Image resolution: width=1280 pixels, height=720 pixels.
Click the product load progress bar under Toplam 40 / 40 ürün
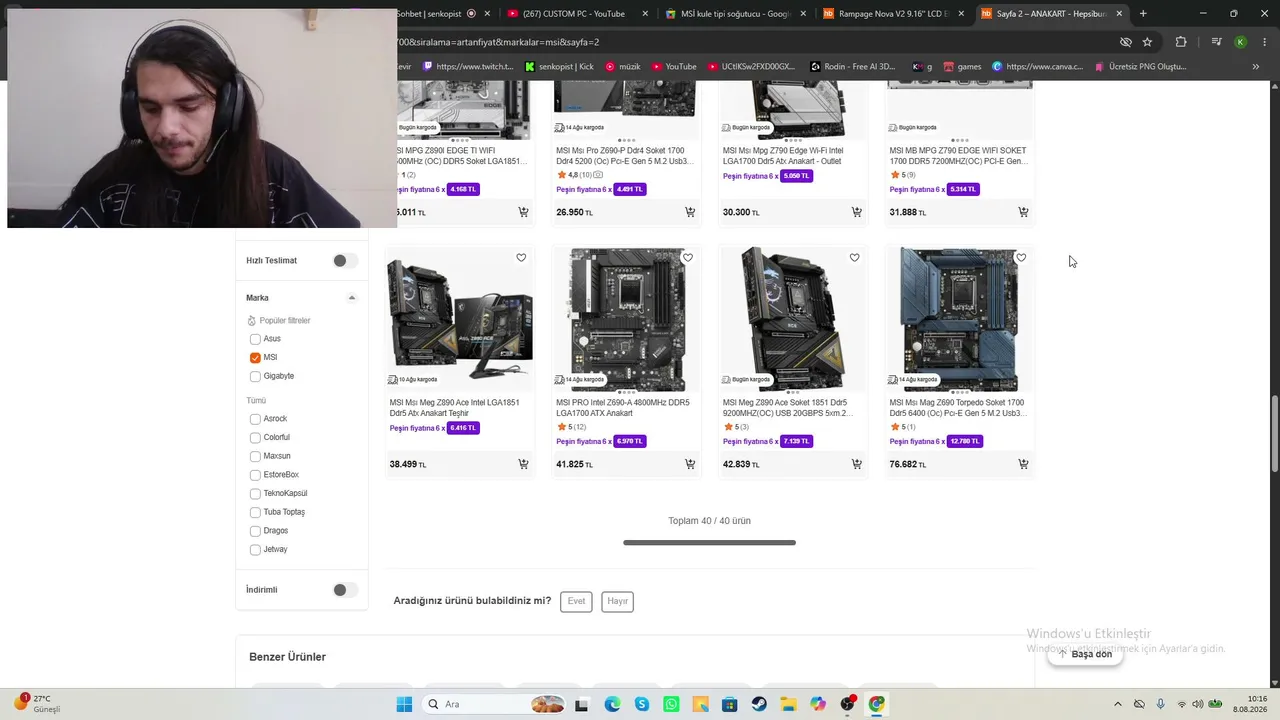pos(709,543)
